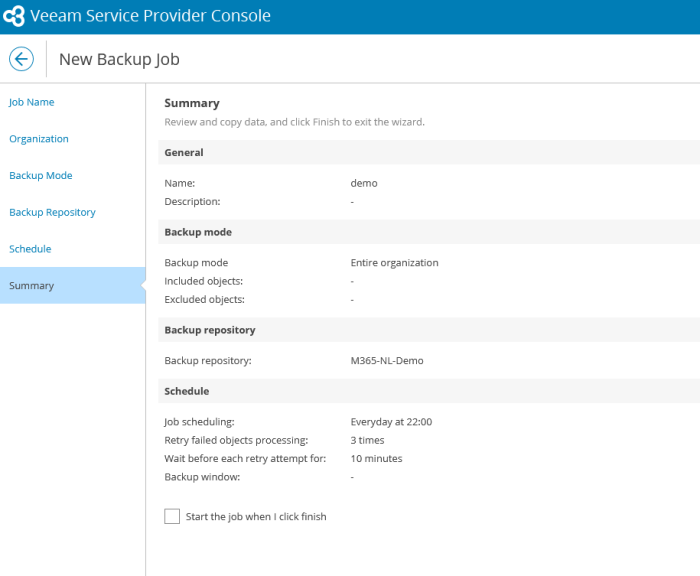The width and height of the screenshot is (700, 576).
Task: Enable Start the job when I click finish
Action: click(x=172, y=516)
